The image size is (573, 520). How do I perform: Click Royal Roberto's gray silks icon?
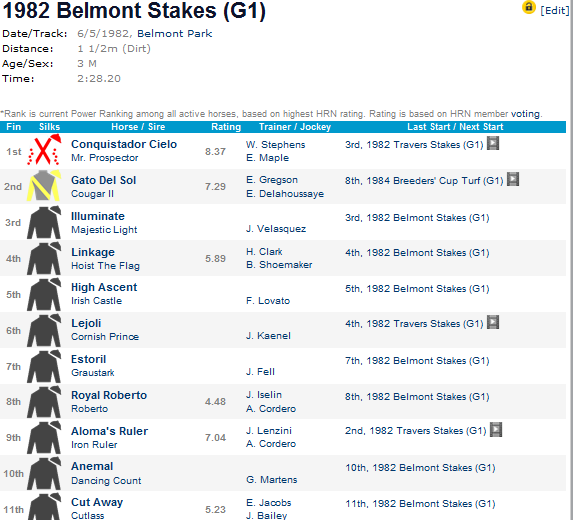44,402
